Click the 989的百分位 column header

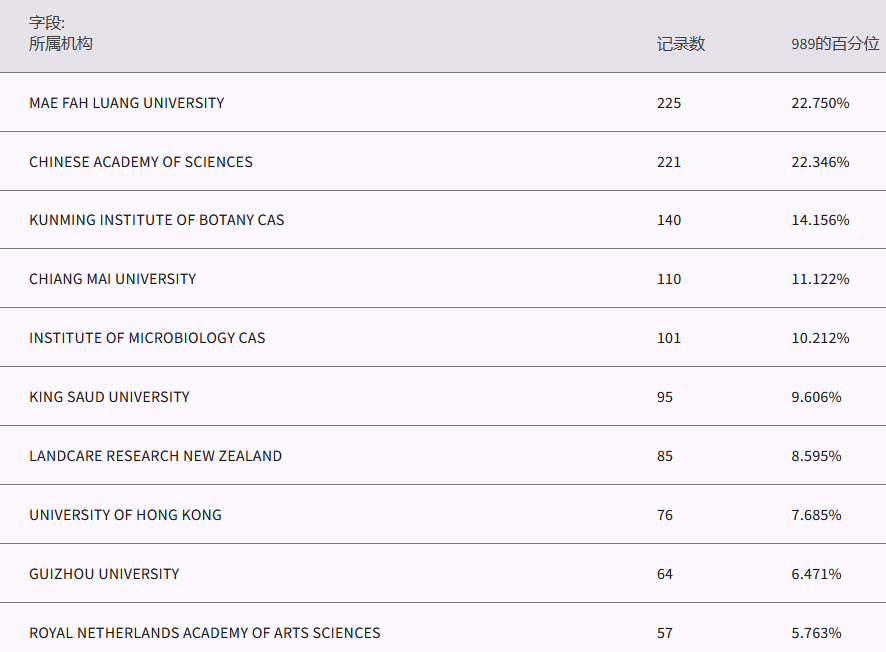pos(835,44)
